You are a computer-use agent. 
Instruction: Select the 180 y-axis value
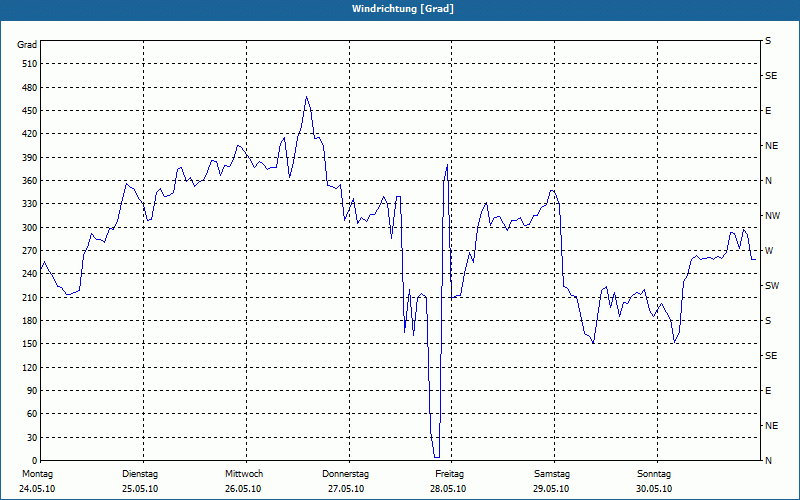[30, 321]
